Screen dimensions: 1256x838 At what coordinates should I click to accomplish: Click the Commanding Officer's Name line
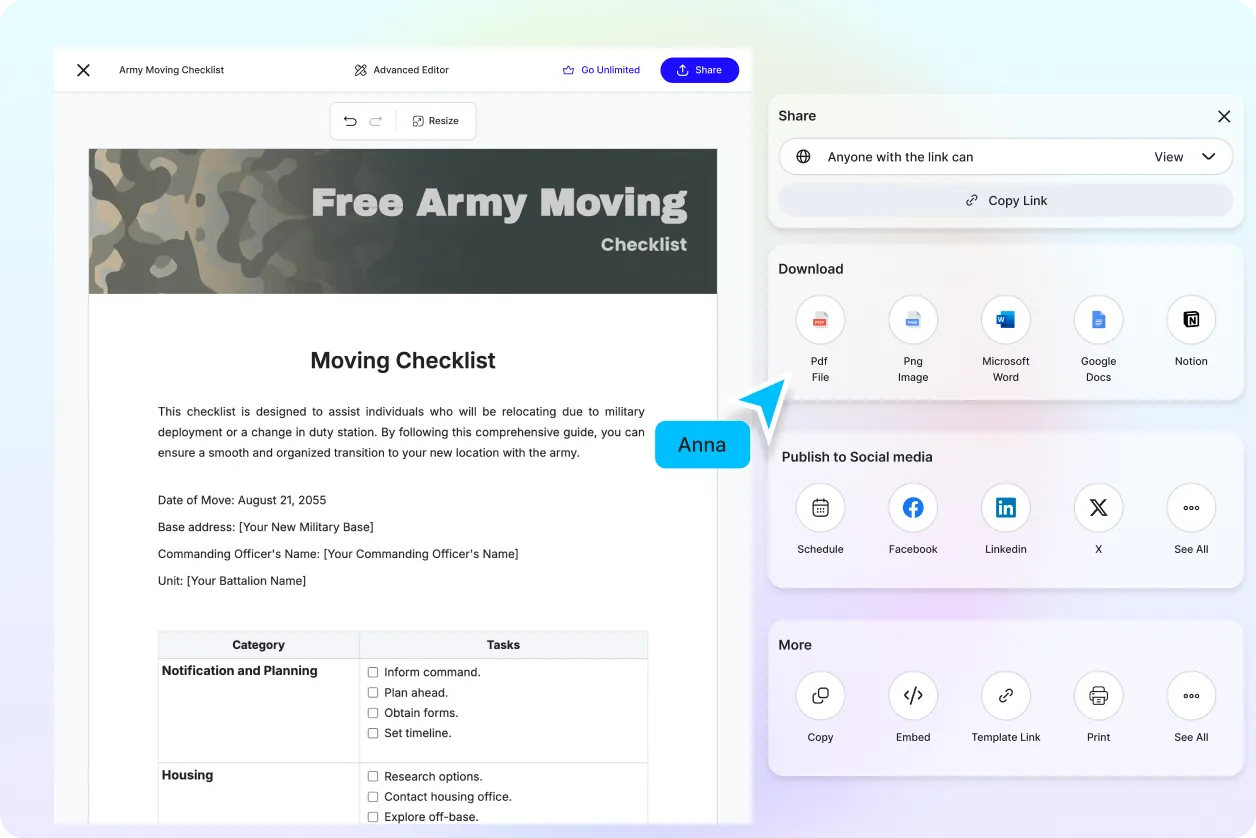click(x=338, y=554)
